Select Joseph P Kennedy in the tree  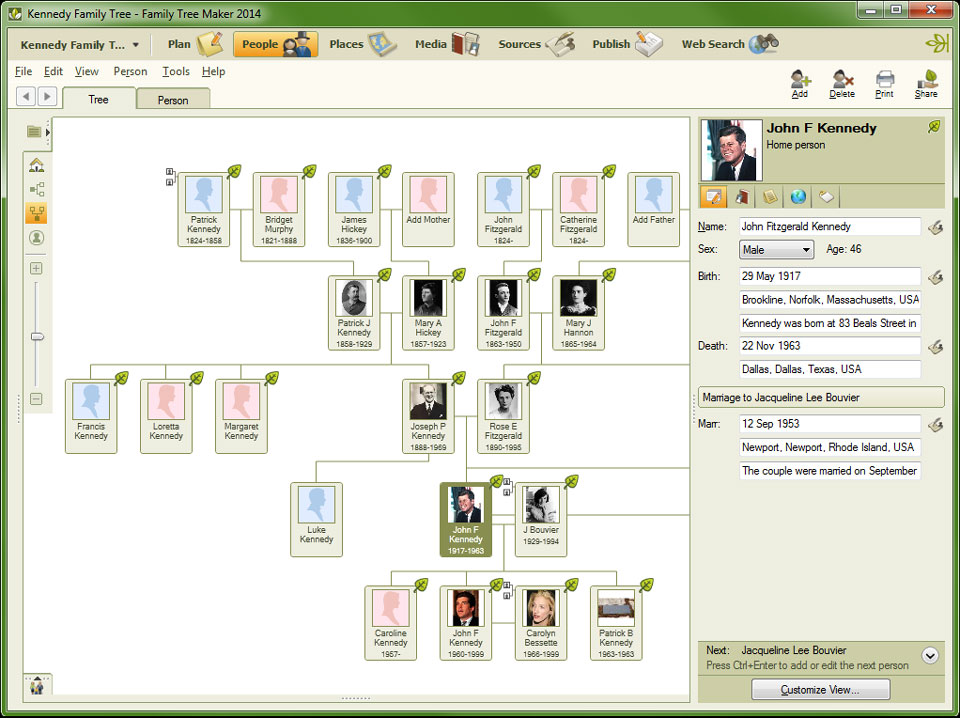(x=428, y=416)
